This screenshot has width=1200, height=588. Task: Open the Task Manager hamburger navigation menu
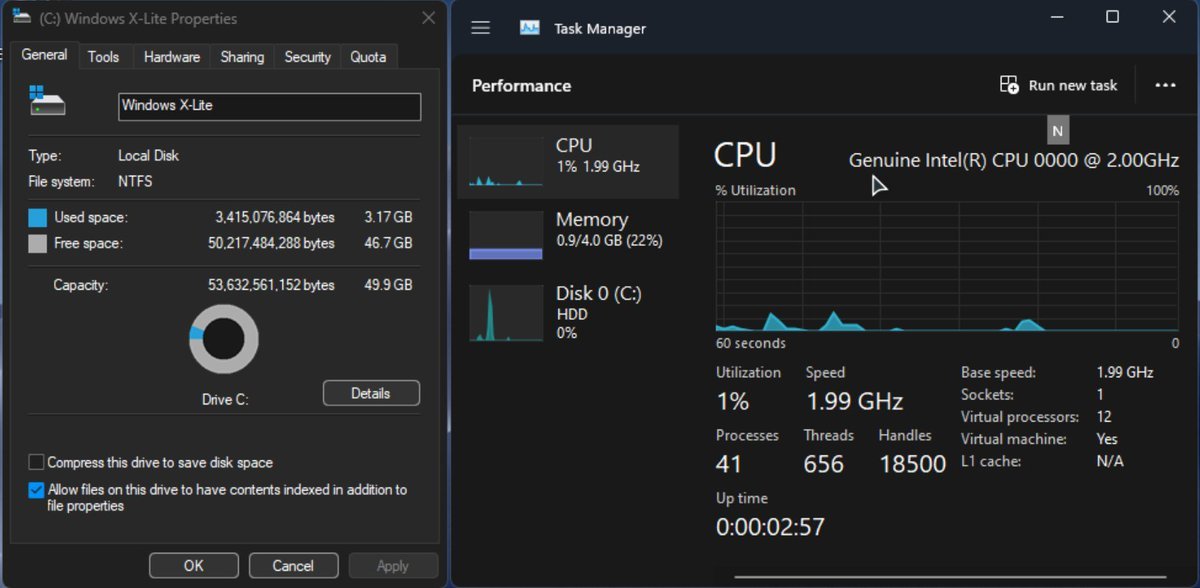pyautogui.click(x=480, y=28)
